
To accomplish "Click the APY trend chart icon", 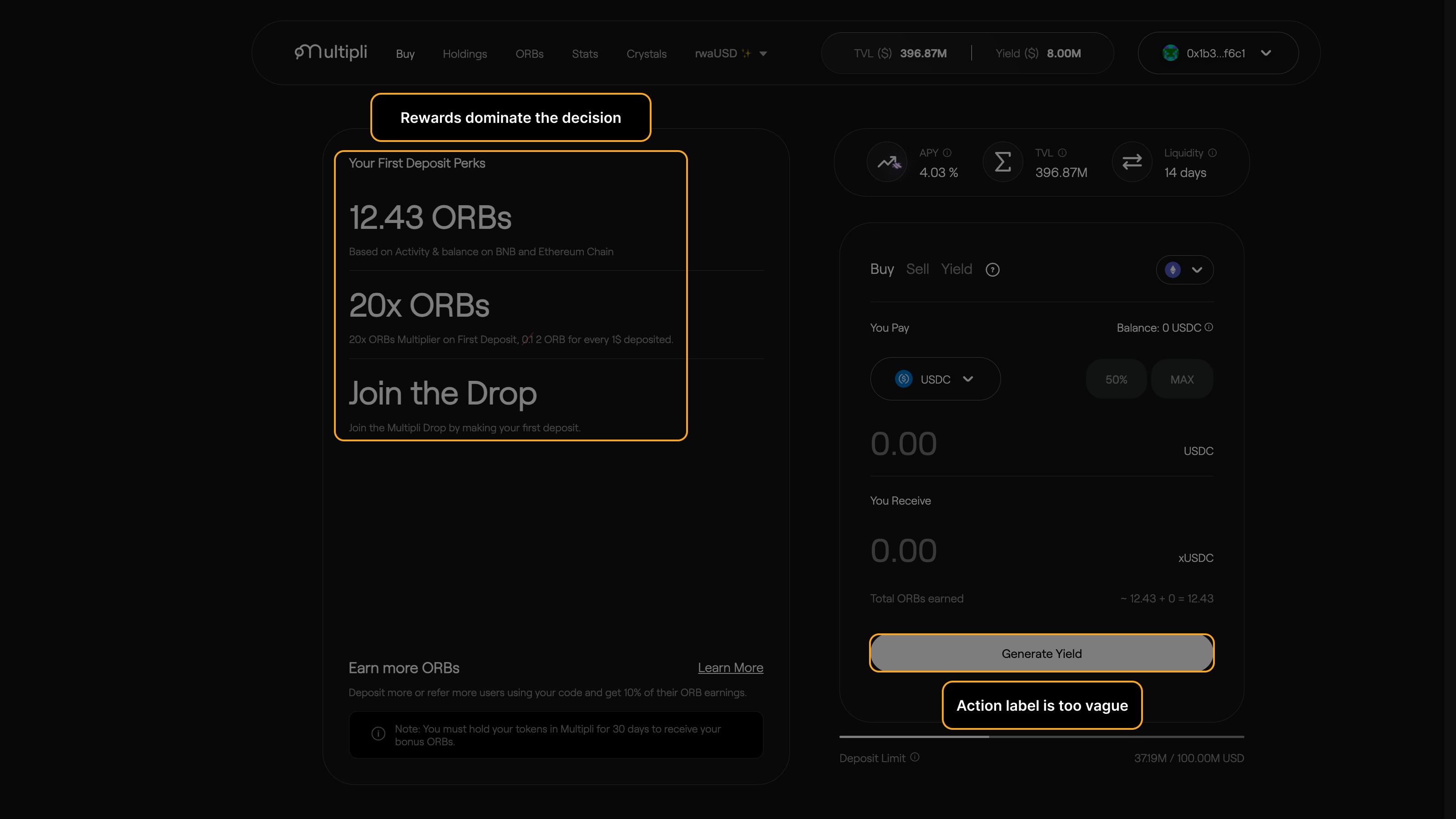I will (888, 162).
